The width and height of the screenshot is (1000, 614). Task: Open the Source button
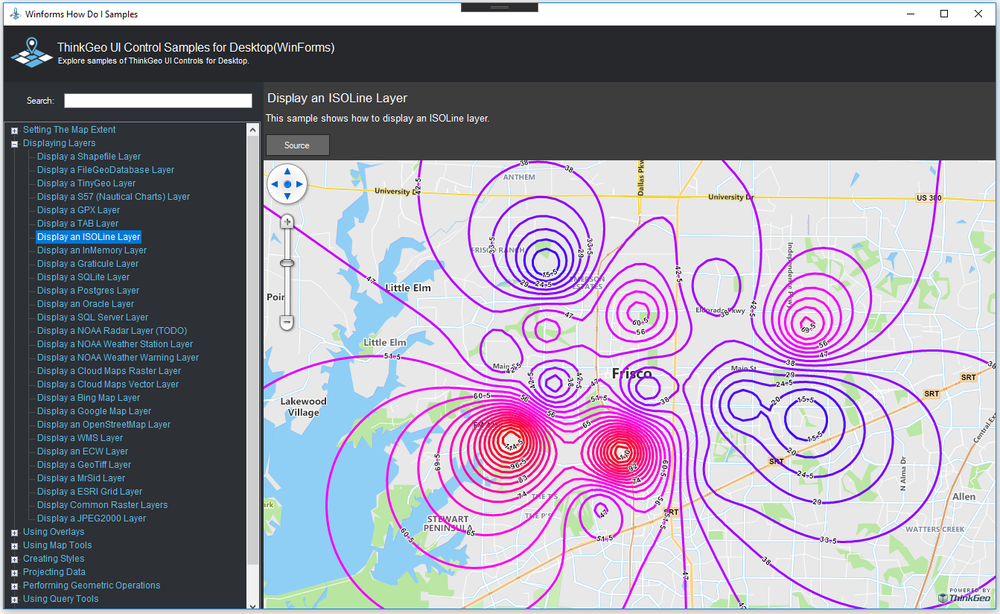click(297, 145)
